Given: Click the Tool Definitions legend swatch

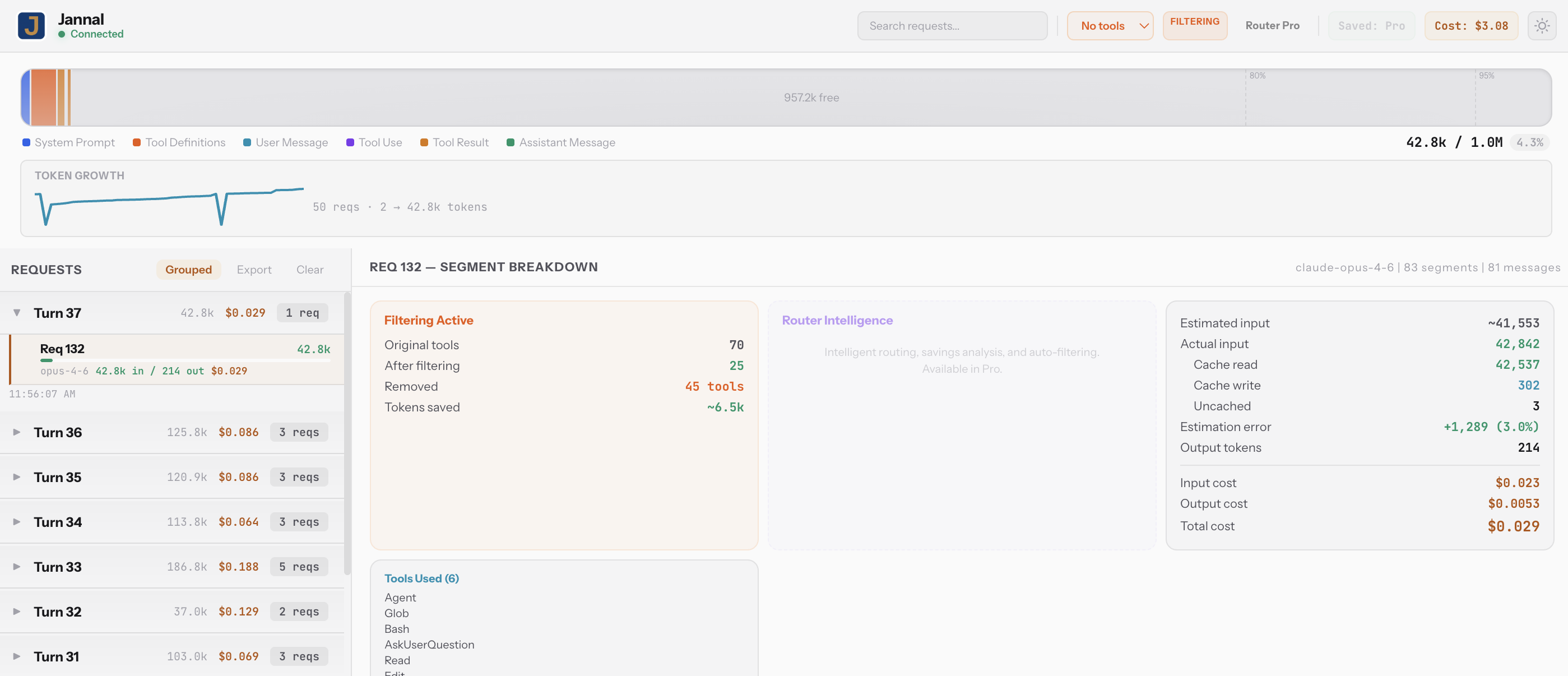Looking at the screenshot, I should (x=136, y=142).
